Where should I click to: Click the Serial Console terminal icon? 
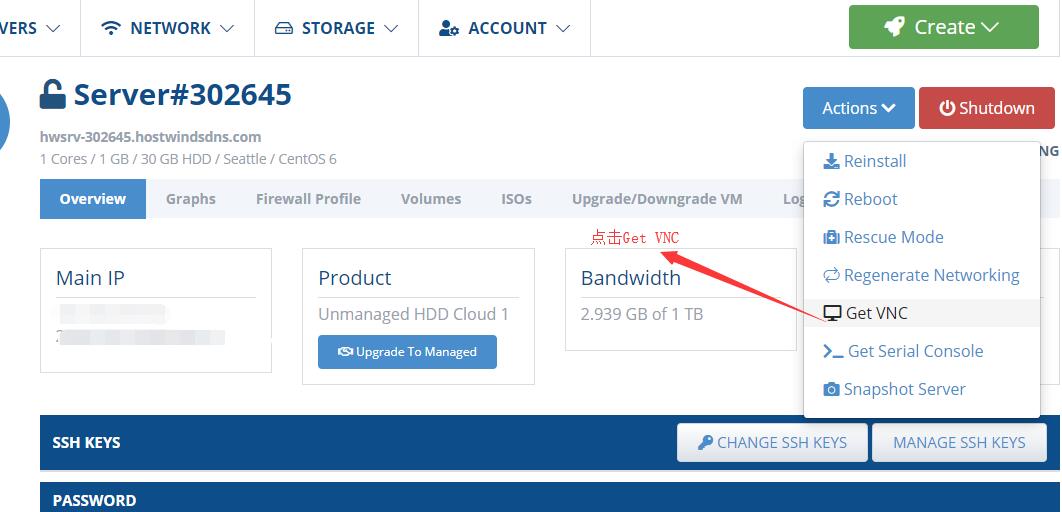tap(833, 351)
